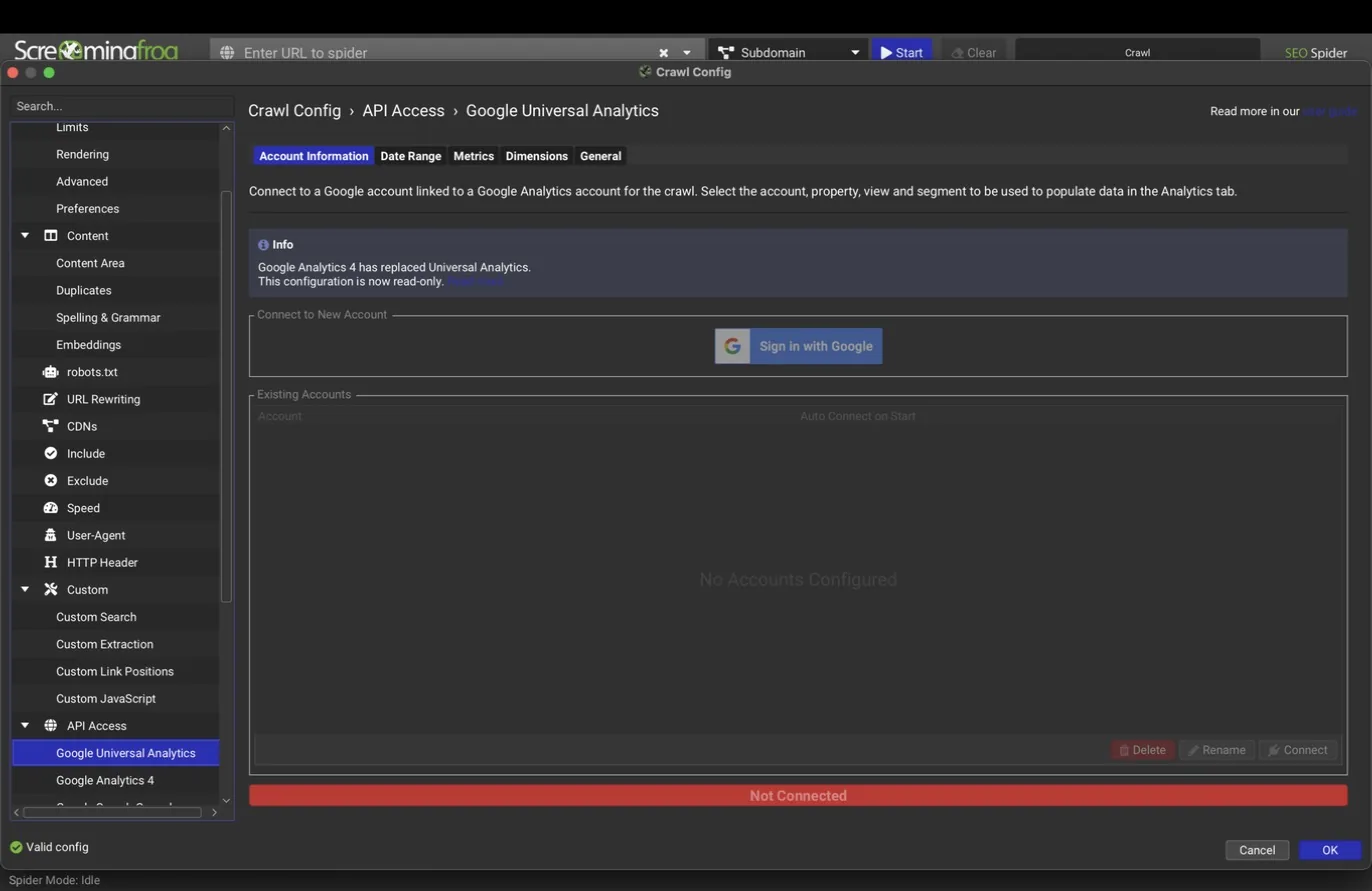Viewport: 1372px width, 891px height.
Task: Open the Subdomain mode dropdown
Action: coord(788,52)
